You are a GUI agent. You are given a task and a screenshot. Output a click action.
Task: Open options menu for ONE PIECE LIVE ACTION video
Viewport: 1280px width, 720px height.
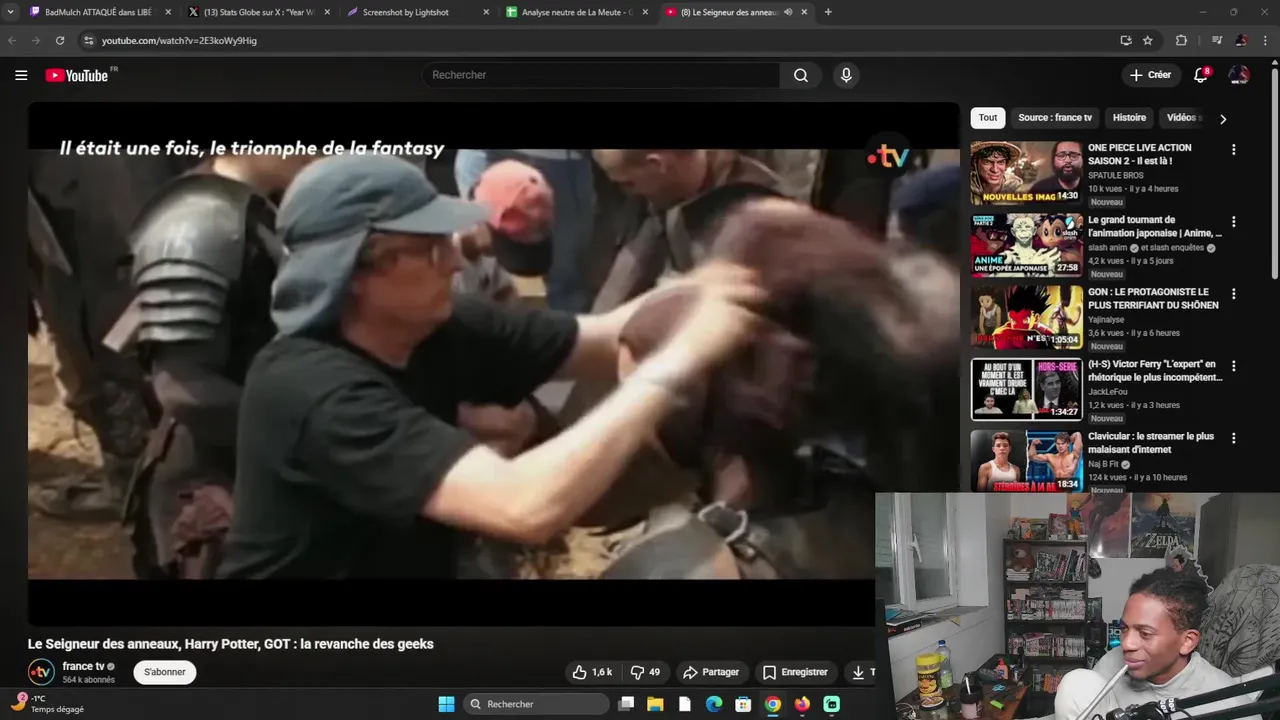[1233, 150]
